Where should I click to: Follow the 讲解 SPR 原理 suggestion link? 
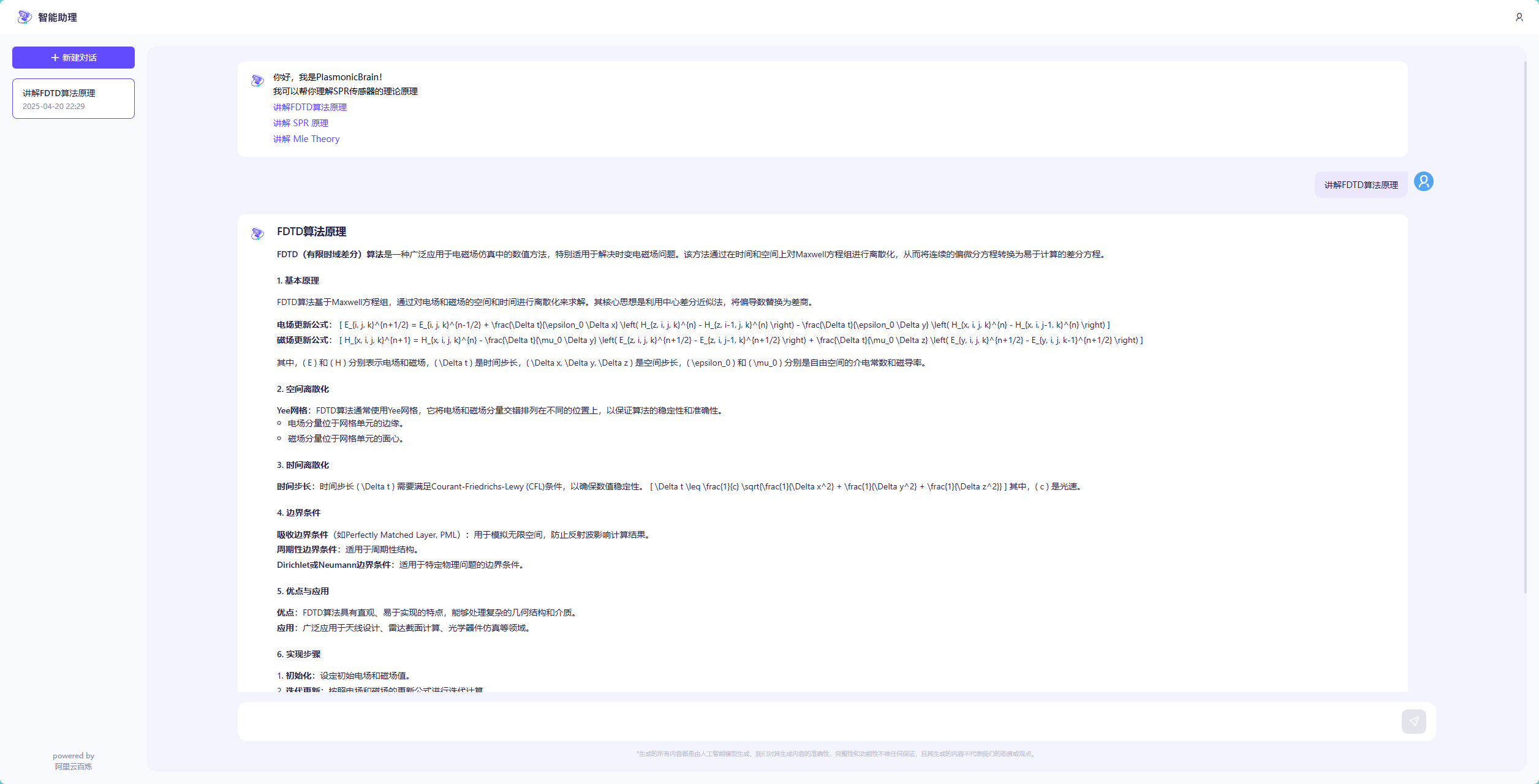(x=300, y=123)
